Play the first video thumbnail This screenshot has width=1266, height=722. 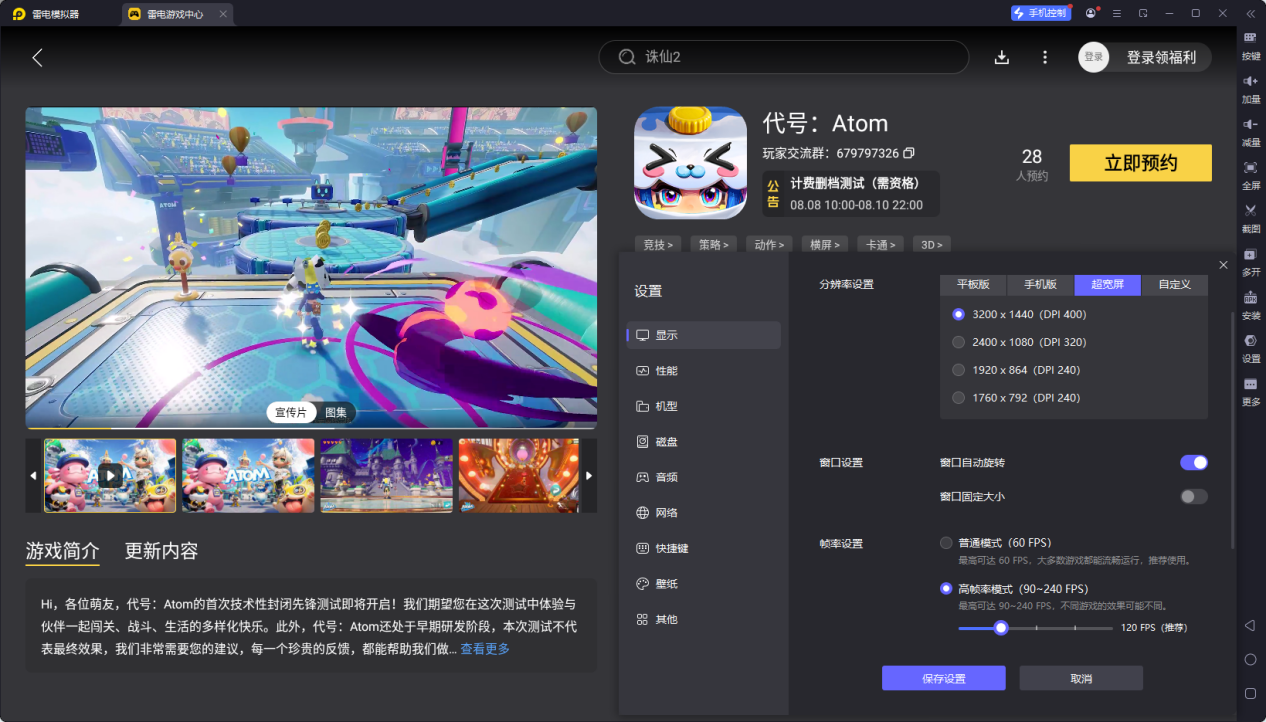[110, 476]
